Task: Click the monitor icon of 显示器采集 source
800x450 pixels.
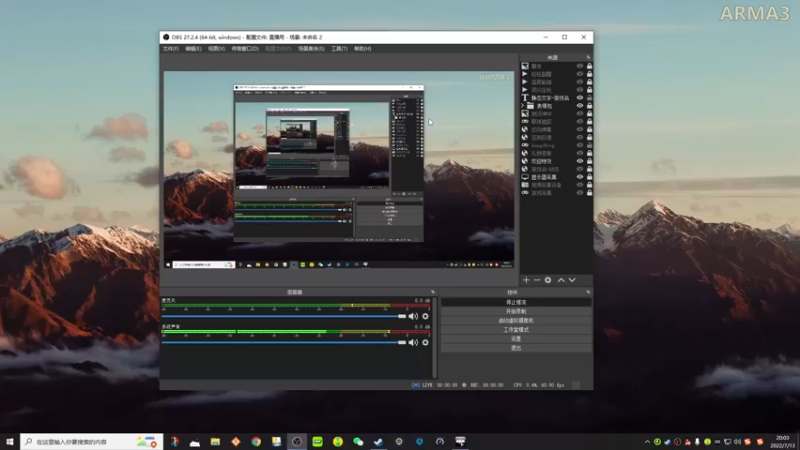Action: click(x=524, y=177)
